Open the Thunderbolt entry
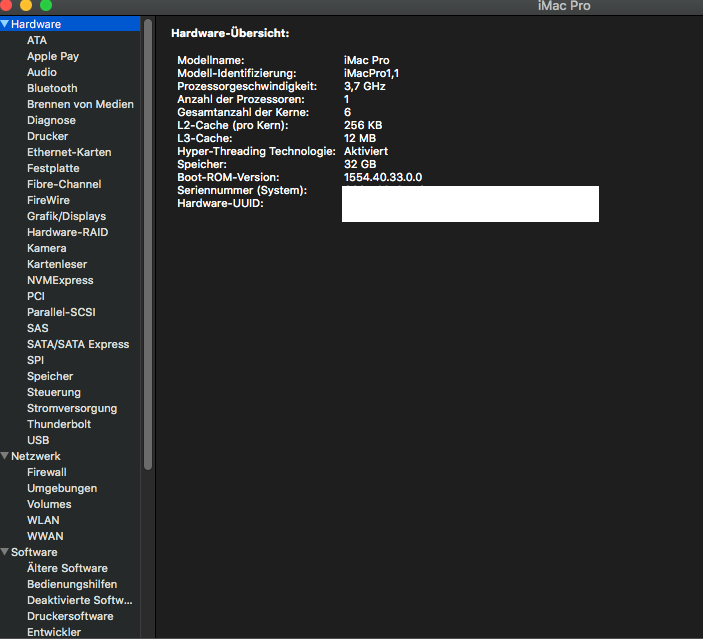703x639 pixels. point(59,424)
